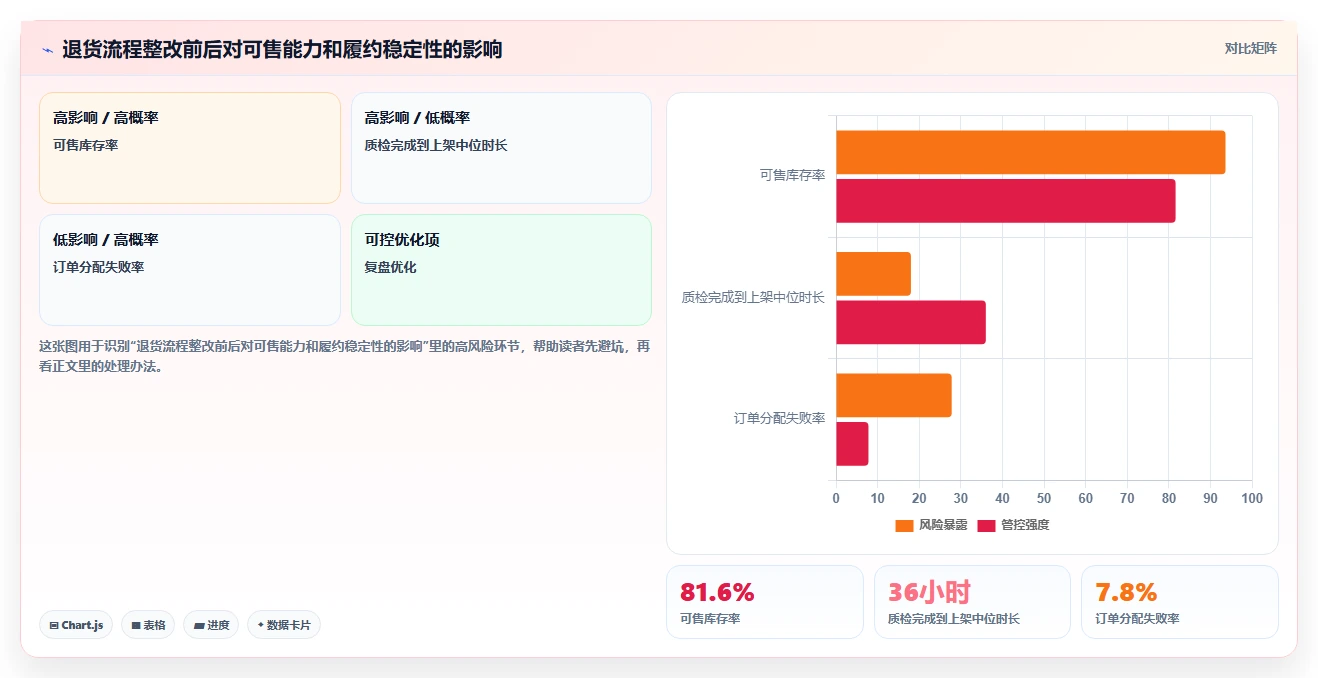Select the 高影响 / 低概率 card
The image size is (1318, 678).
pyautogui.click(x=501, y=148)
